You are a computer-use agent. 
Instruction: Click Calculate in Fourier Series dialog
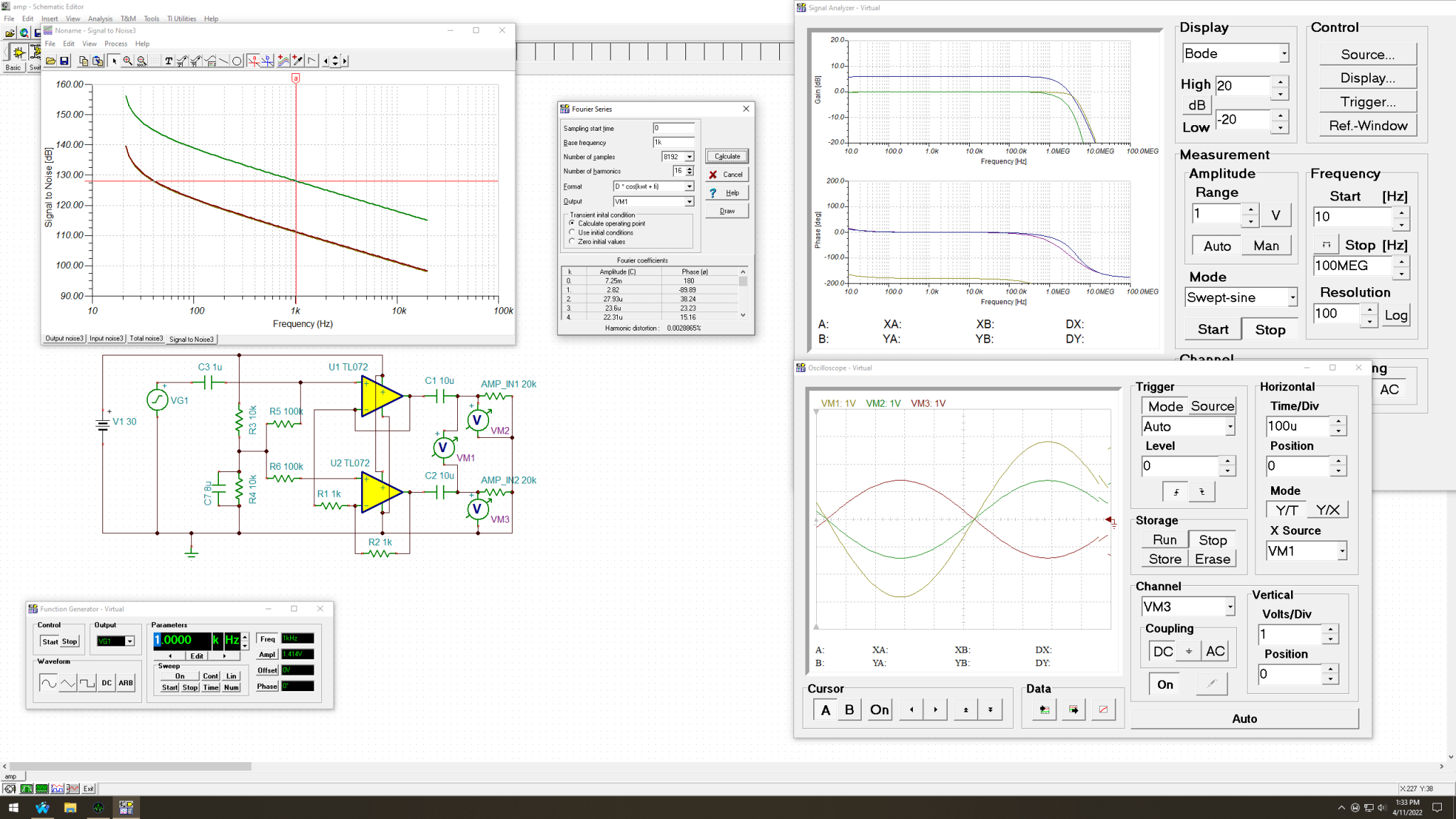727,156
